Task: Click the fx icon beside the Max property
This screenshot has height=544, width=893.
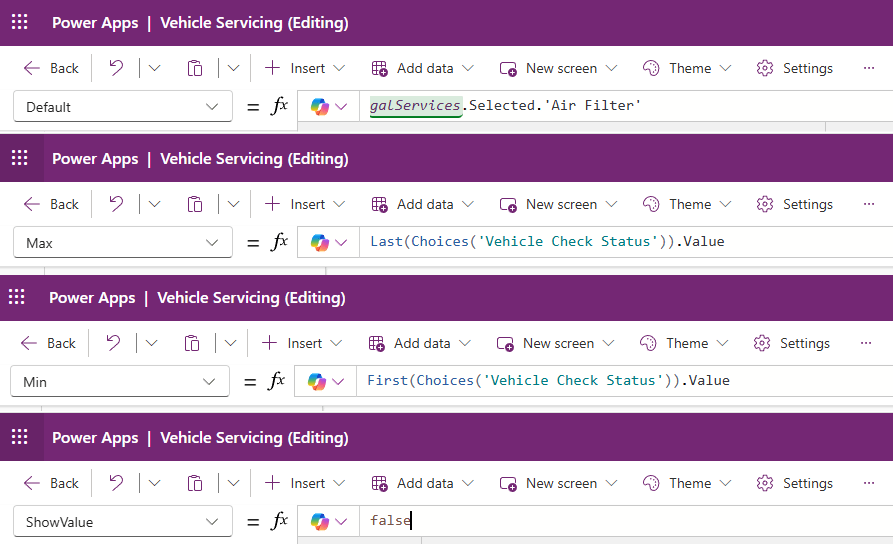Action: (279, 242)
